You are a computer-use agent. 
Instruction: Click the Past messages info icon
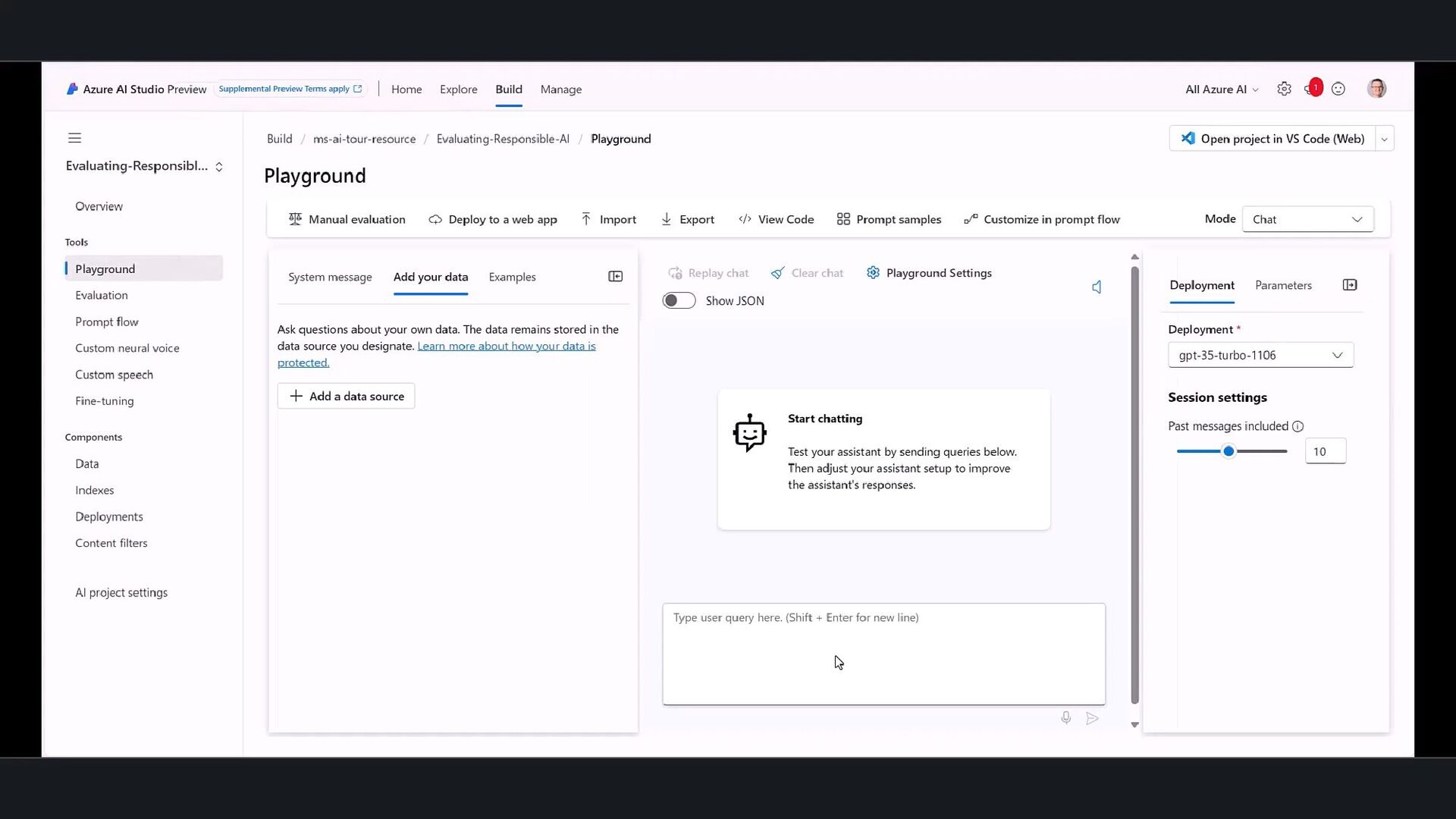coord(1298,426)
